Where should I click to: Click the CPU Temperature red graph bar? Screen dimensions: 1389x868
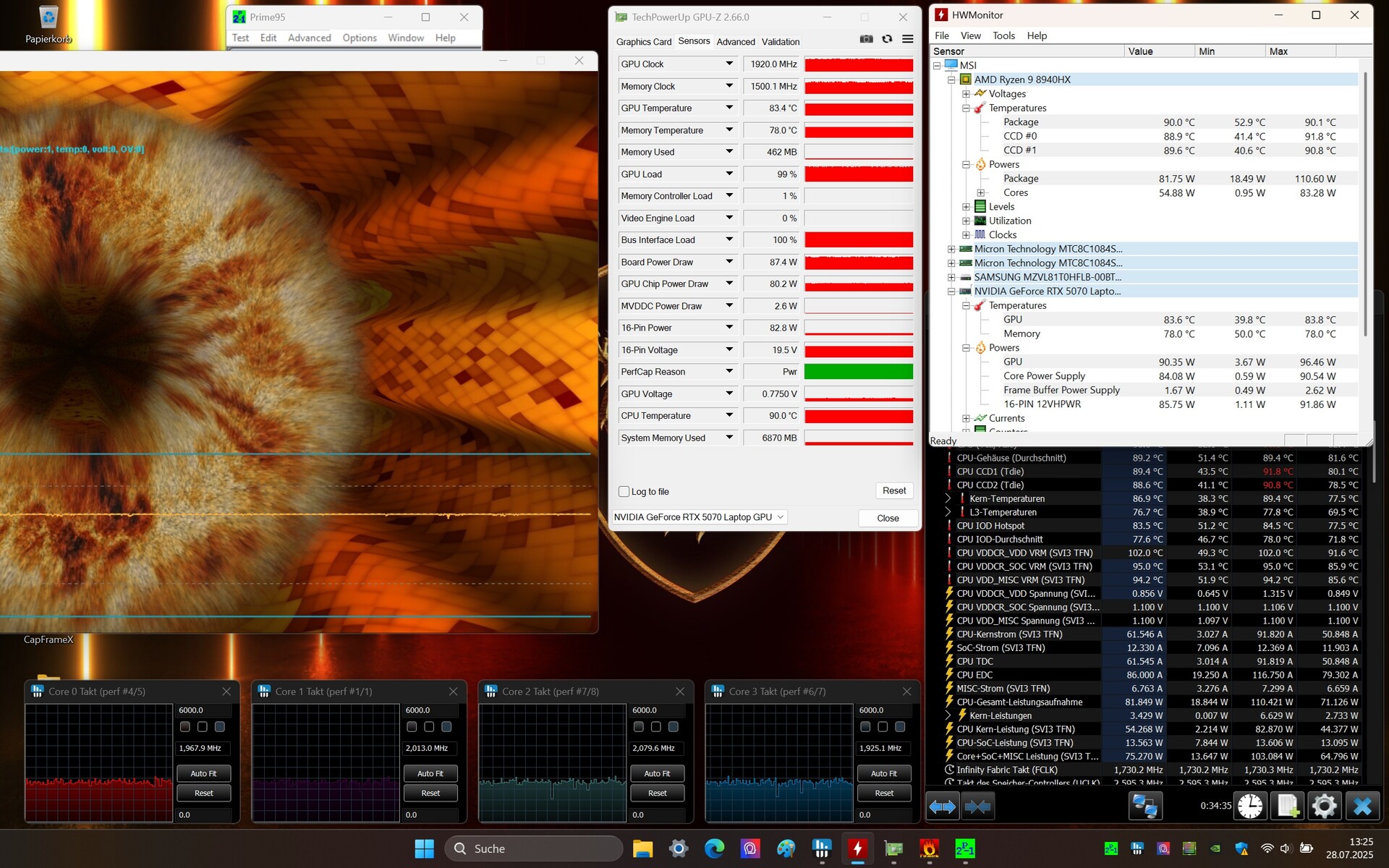(859, 416)
